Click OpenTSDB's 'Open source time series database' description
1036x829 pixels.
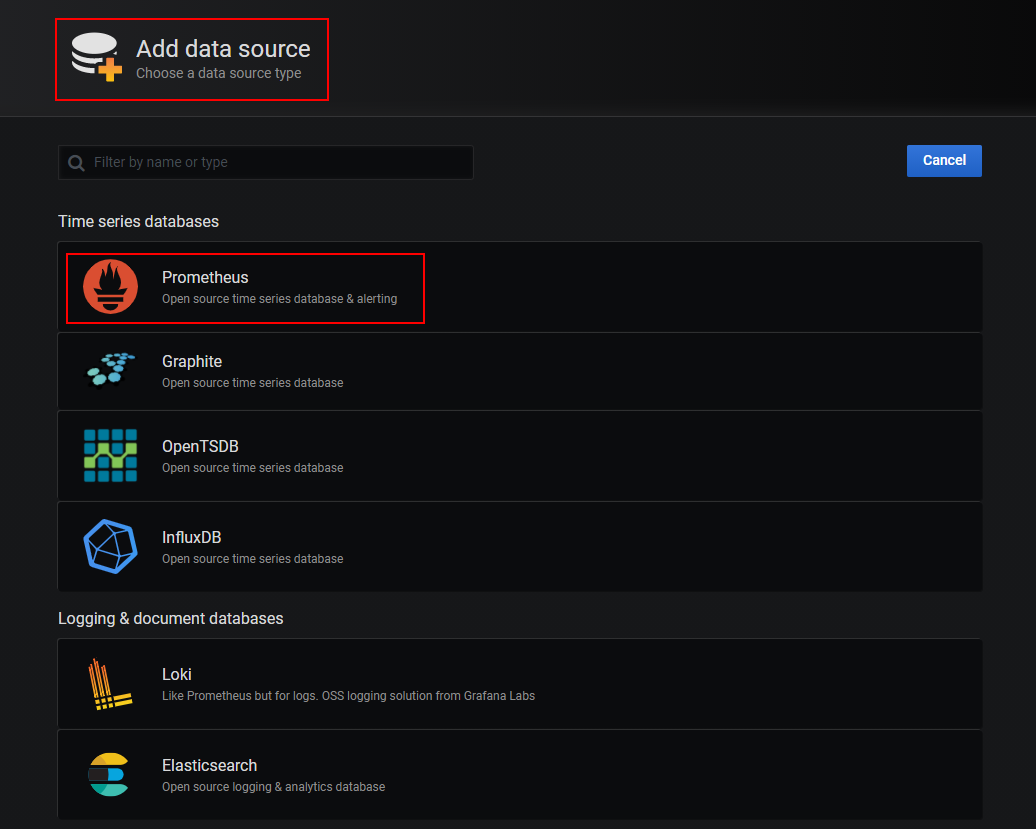point(252,468)
